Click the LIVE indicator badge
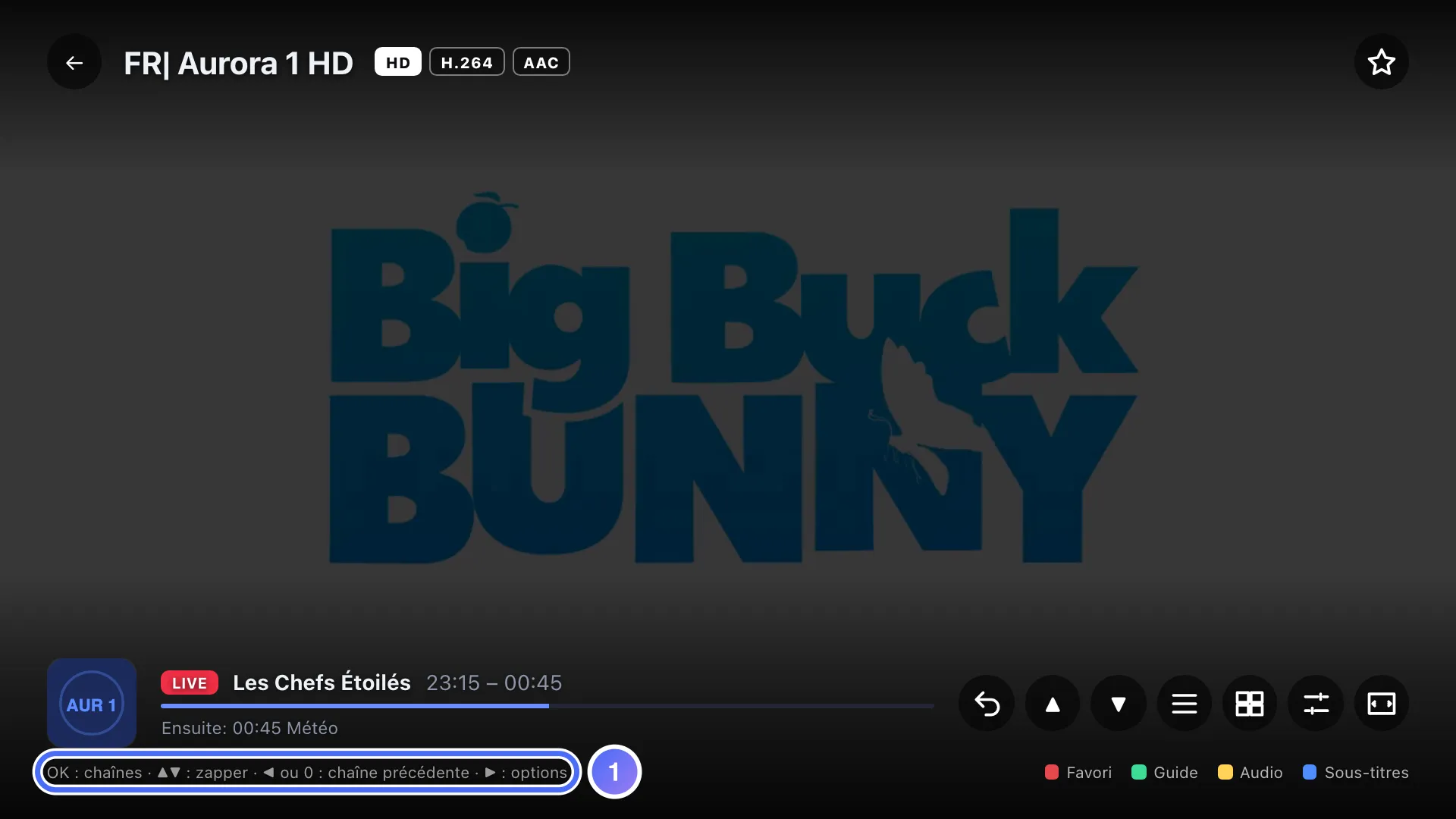 (x=190, y=682)
